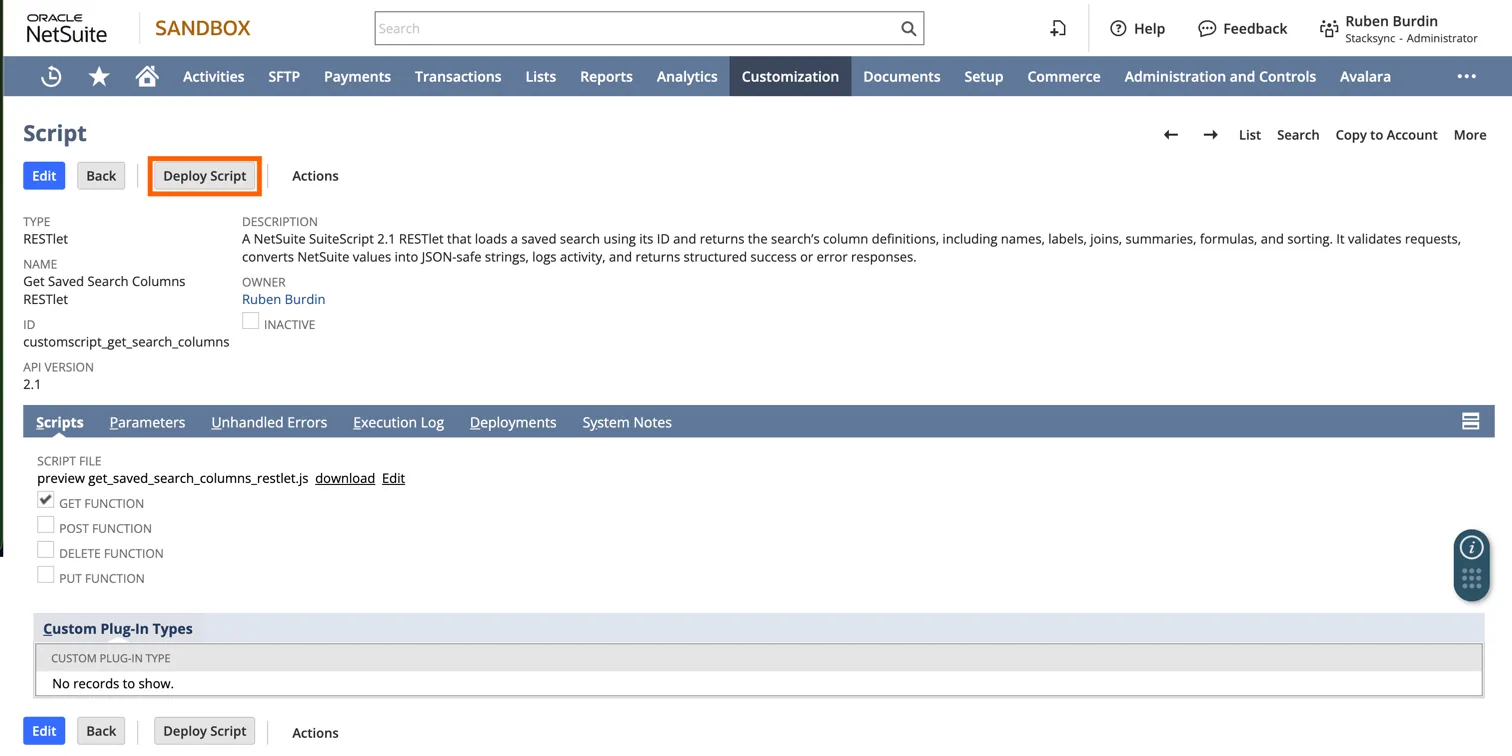Open the Analytics menu

pos(687,76)
